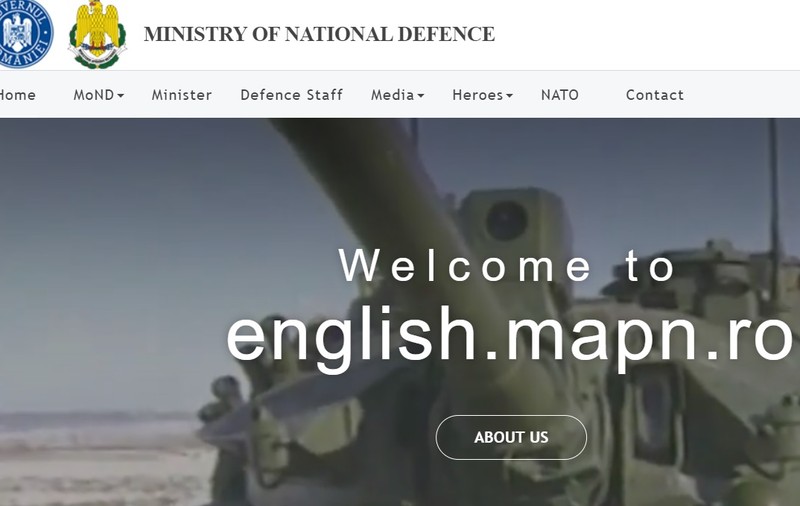Image resolution: width=800 pixels, height=506 pixels.
Task: Click the ABOUT US button
Action: tap(511, 437)
